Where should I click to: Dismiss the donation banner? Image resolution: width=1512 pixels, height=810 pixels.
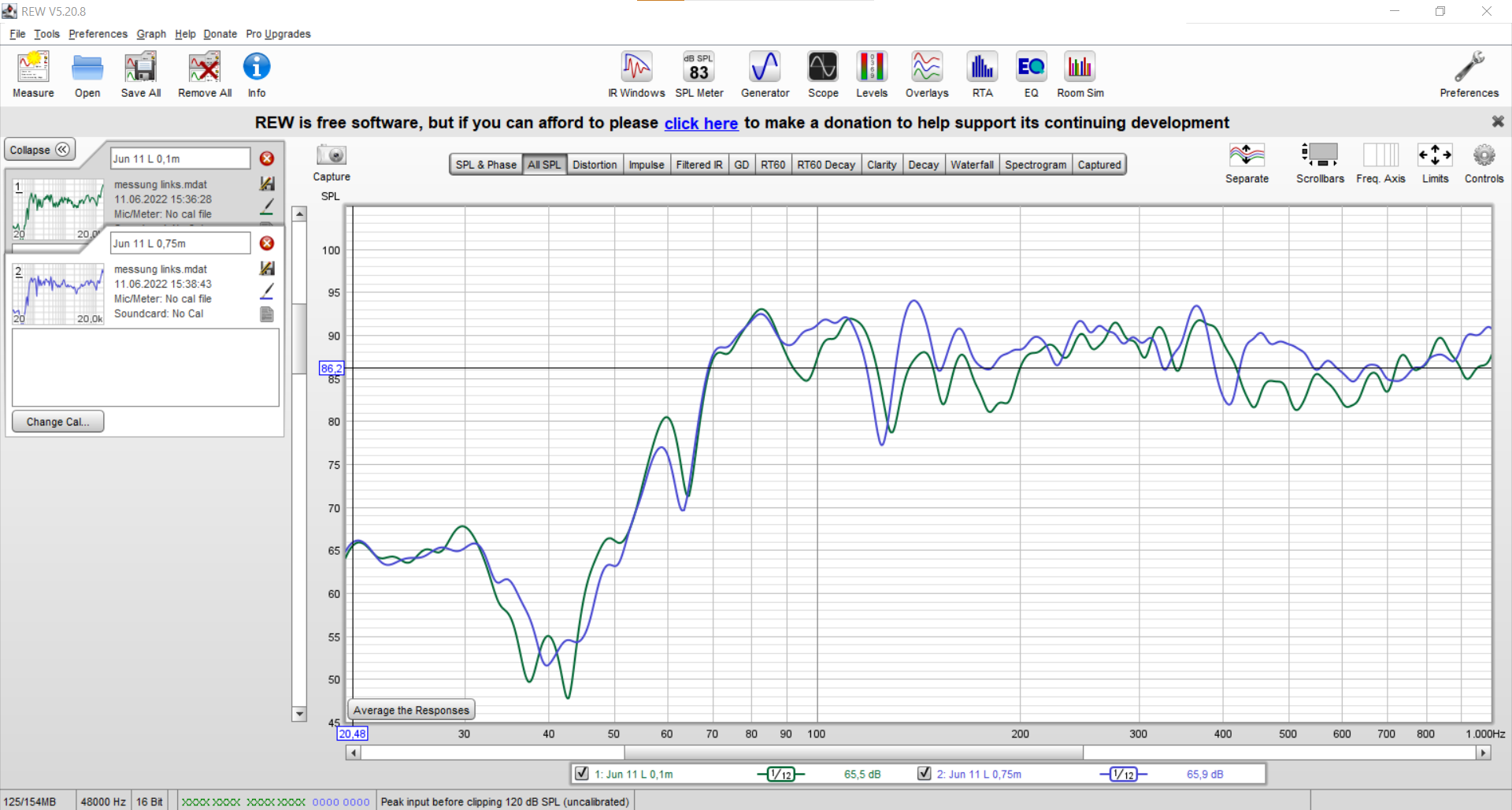[x=1498, y=121]
